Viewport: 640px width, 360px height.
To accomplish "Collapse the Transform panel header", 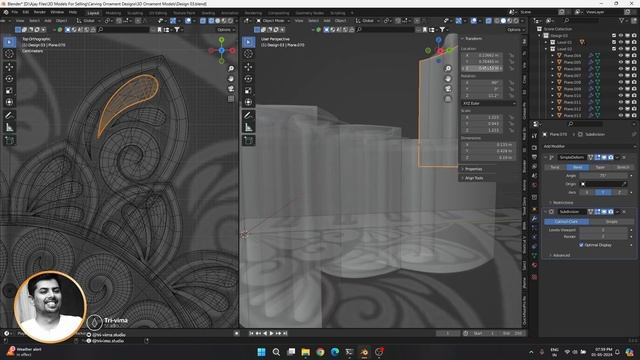I will pyautogui.click(x=473, y=38).
